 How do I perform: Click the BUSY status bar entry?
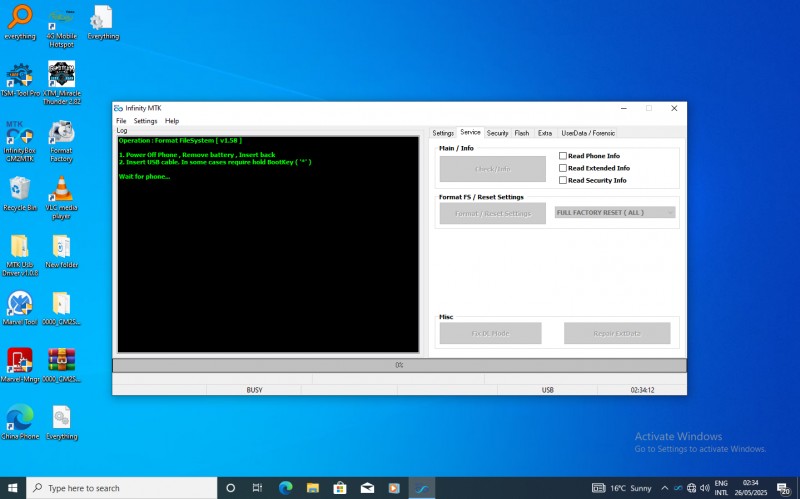pos(254,390)
